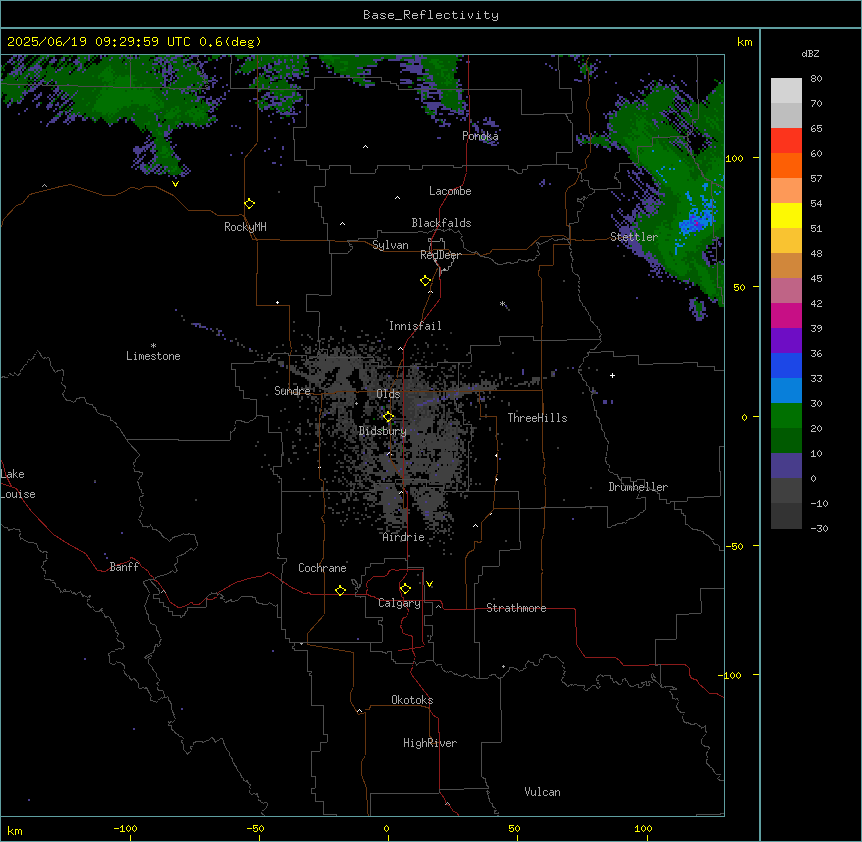Click the Olds label

coord(388,394)
